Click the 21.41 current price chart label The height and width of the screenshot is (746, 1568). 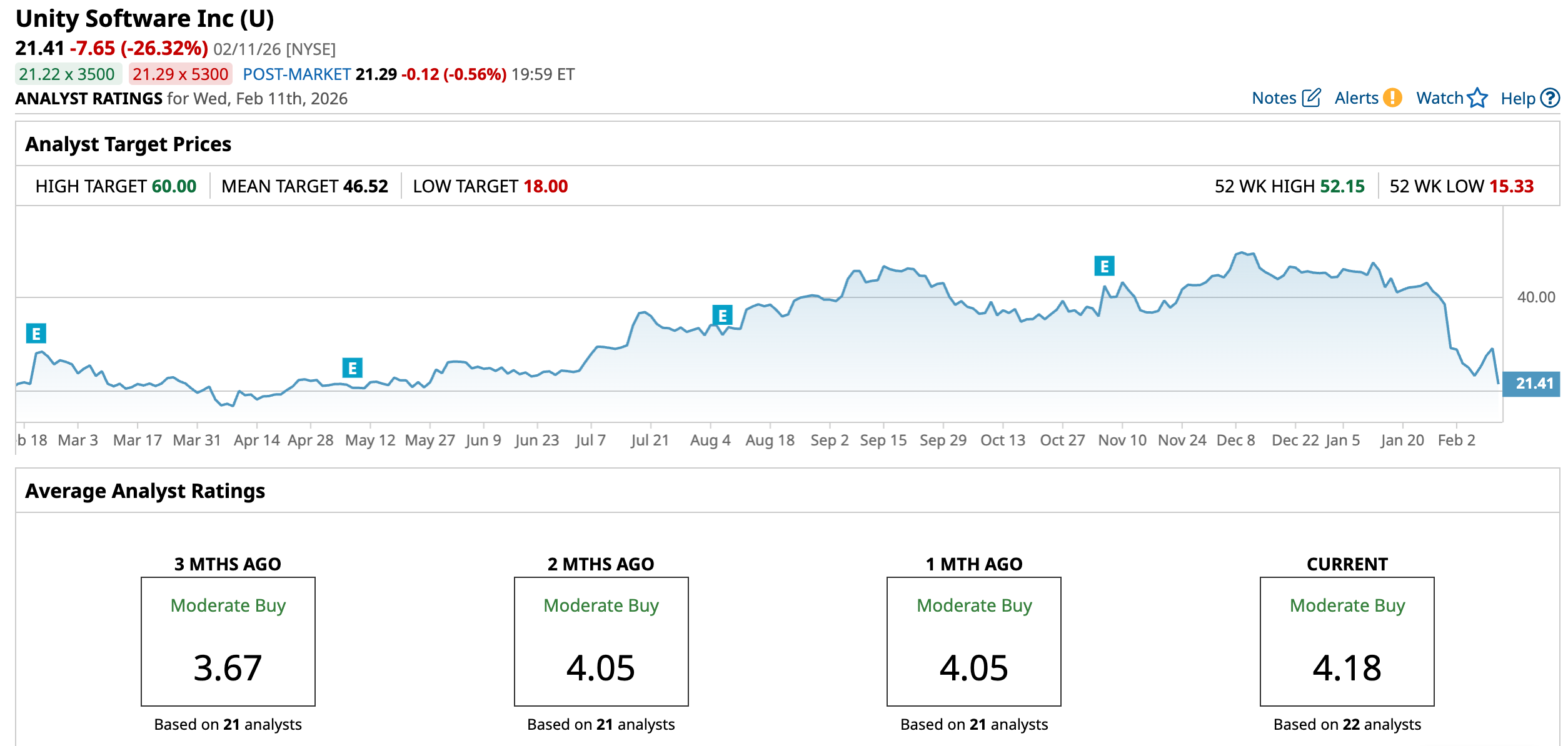coord(1532,384)
